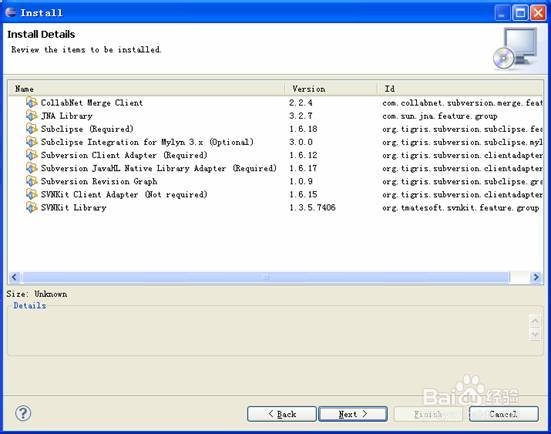The height and width of the screenshot is (434, 551).
Task: Click the left arrow of horizontal scrollbar
Action: pos(14,277)
